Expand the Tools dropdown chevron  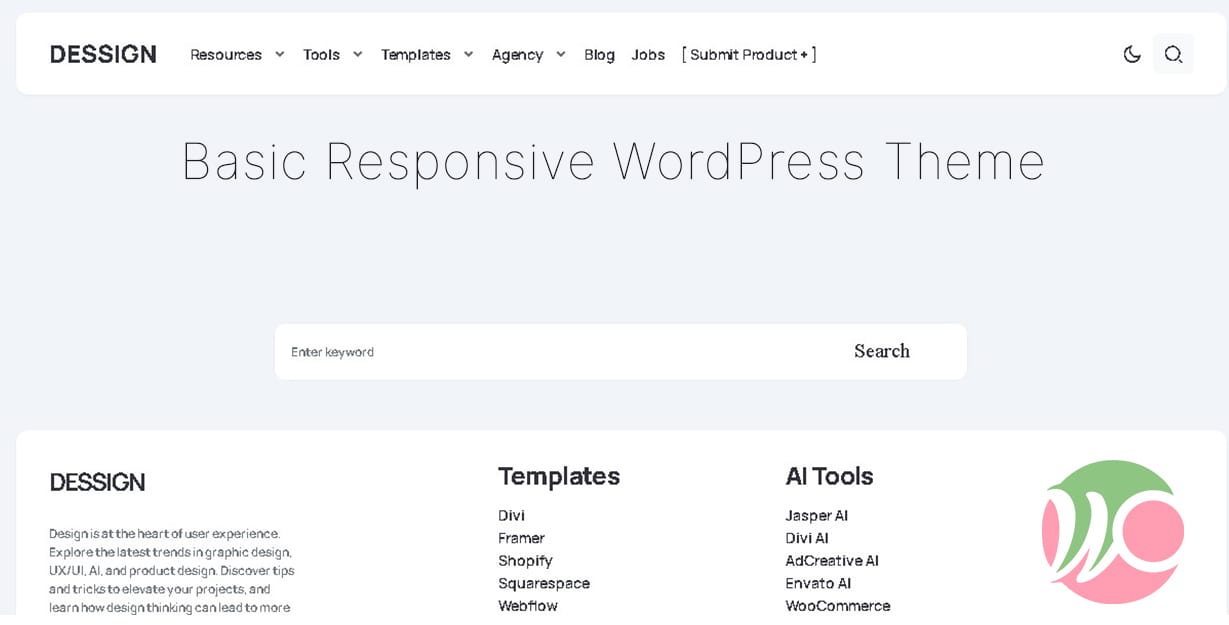coord(357,54)
